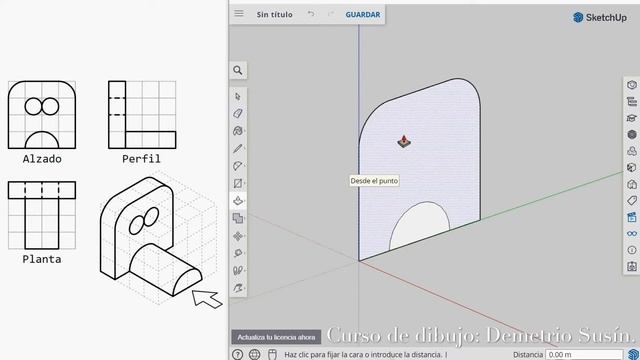Screen dimensions: 640x360
Task: Open the Instructor graduation-cap panel
Action: pos(632,118)
